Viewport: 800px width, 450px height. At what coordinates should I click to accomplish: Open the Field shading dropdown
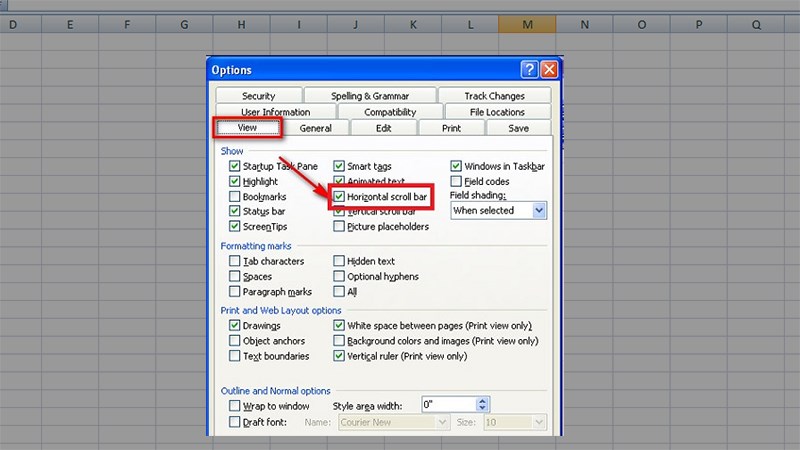[539, 210]
